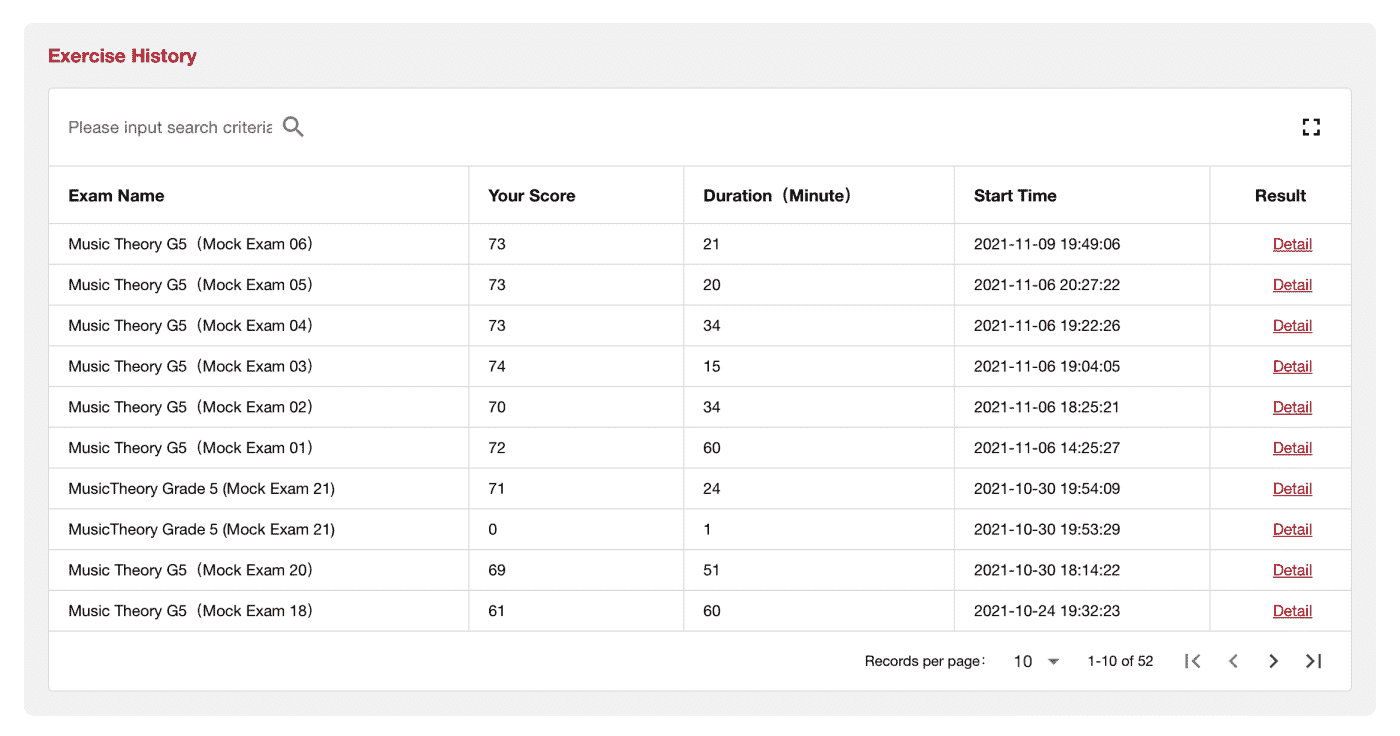Jump to the last page
This screenshot has height=736, width=1400.
pyautogui.click(x=1314, y=661)
